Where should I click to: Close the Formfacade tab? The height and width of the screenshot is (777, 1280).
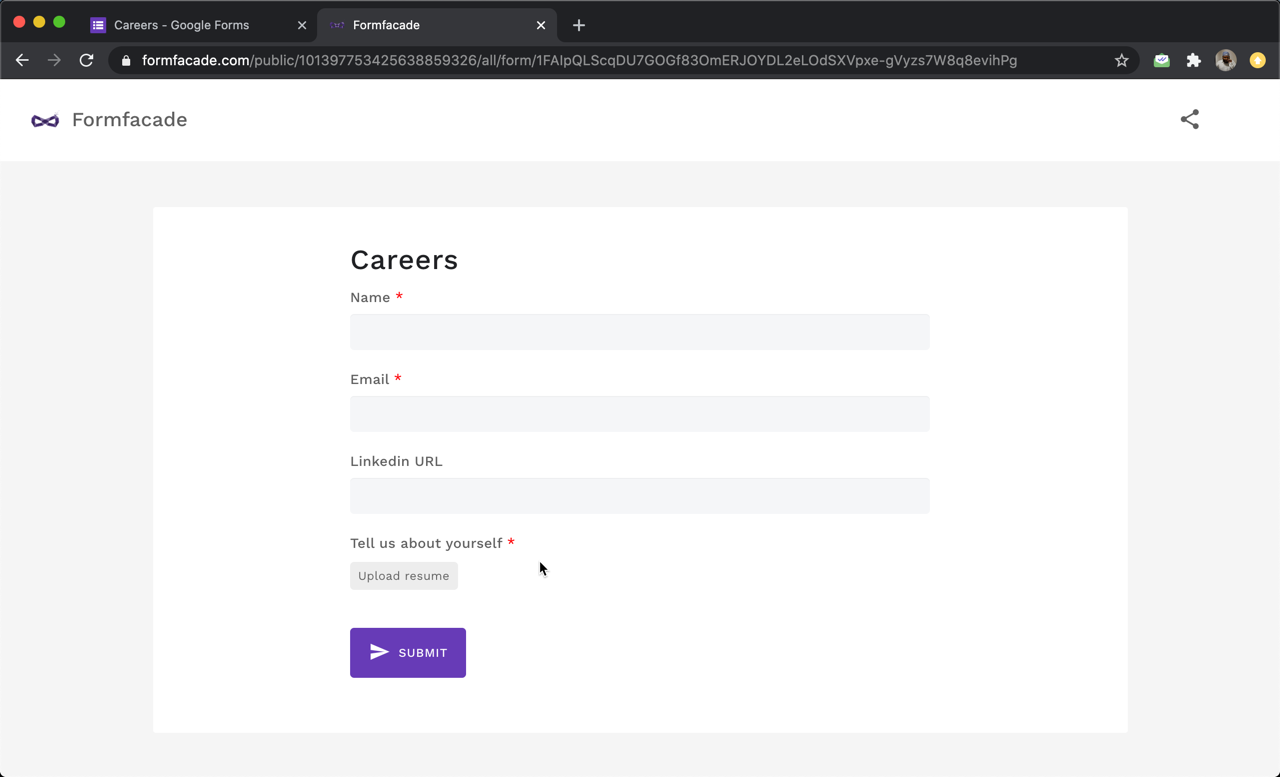(x=541, y=25)
